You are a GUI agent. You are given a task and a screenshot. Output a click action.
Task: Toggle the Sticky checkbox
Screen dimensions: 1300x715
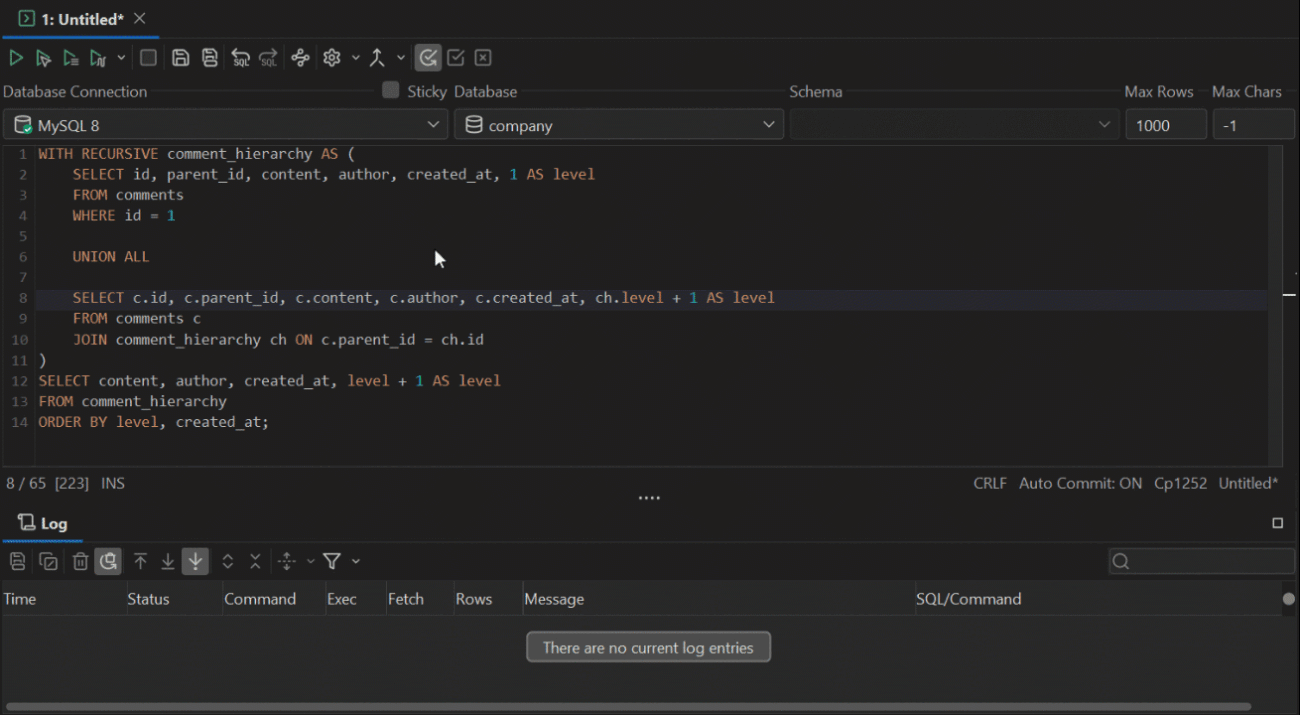coord(391,90)
